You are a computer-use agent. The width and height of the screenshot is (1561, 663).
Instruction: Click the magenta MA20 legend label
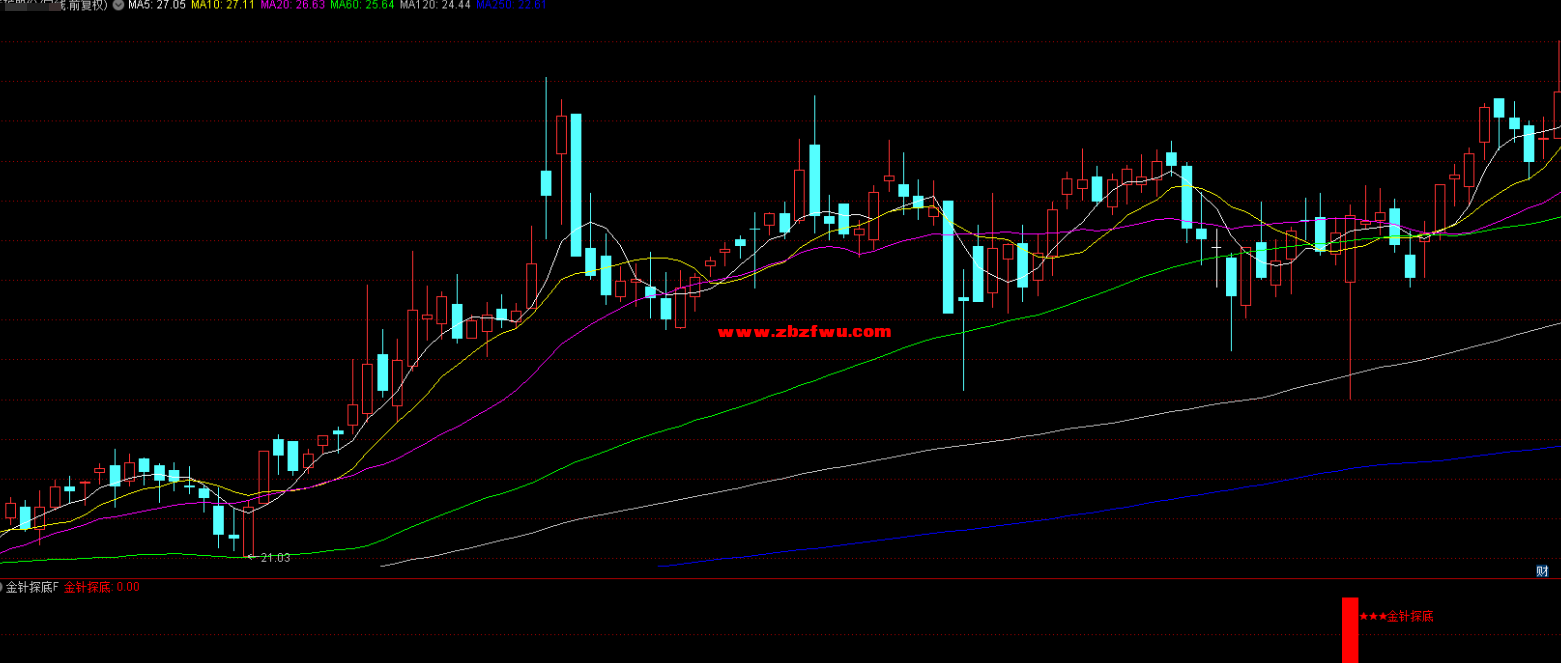(291, 5)
